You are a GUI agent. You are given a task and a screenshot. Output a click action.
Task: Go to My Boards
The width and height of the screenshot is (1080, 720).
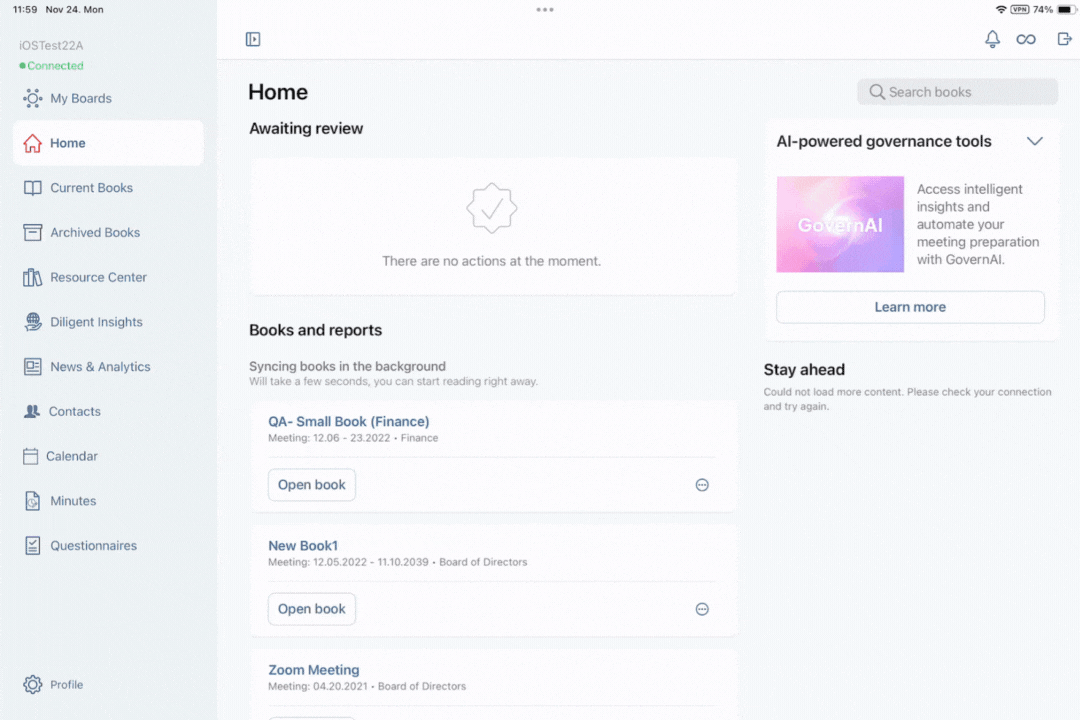tap(81, 99)
